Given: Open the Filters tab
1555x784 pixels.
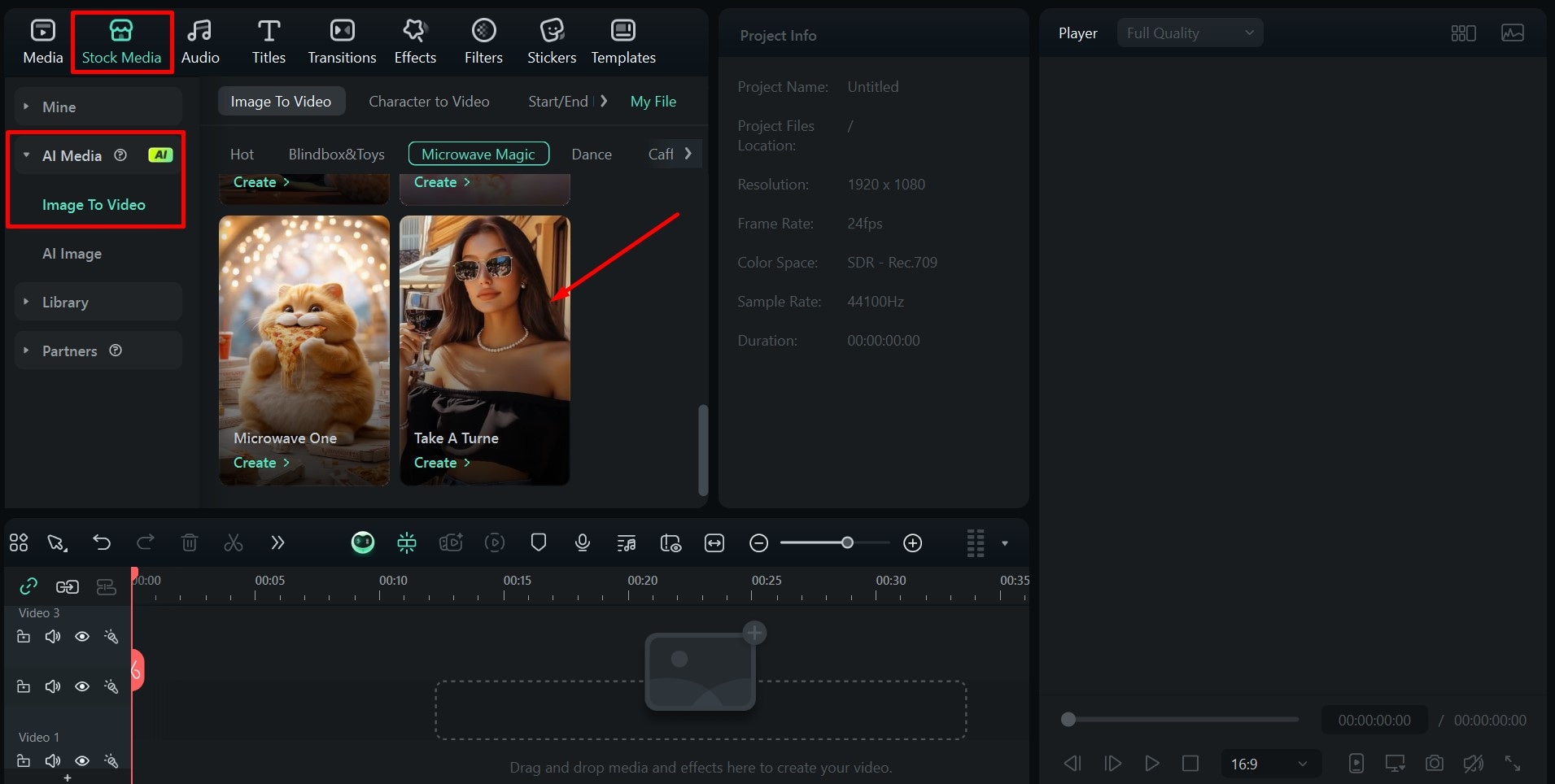Looking at the screenshot, I should [483, 41].
